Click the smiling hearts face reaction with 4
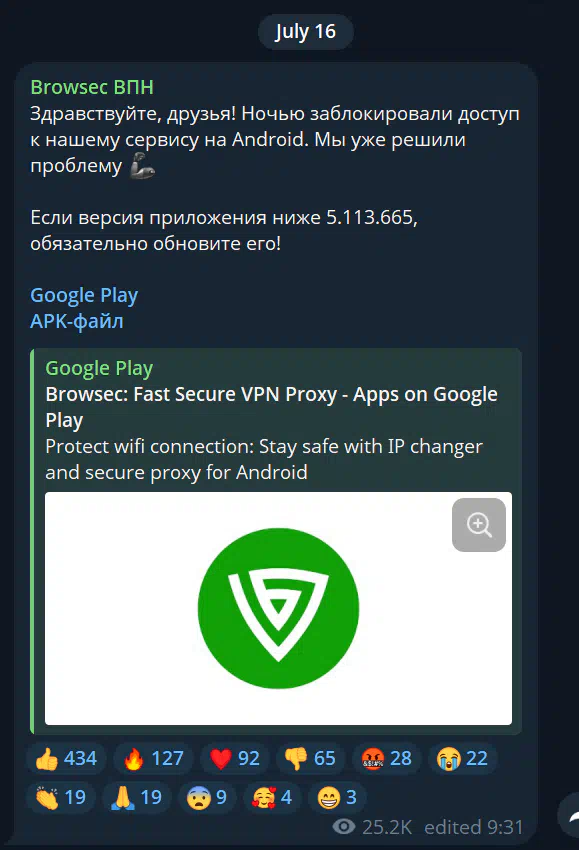579x850 pixels. tap(272, 797)
